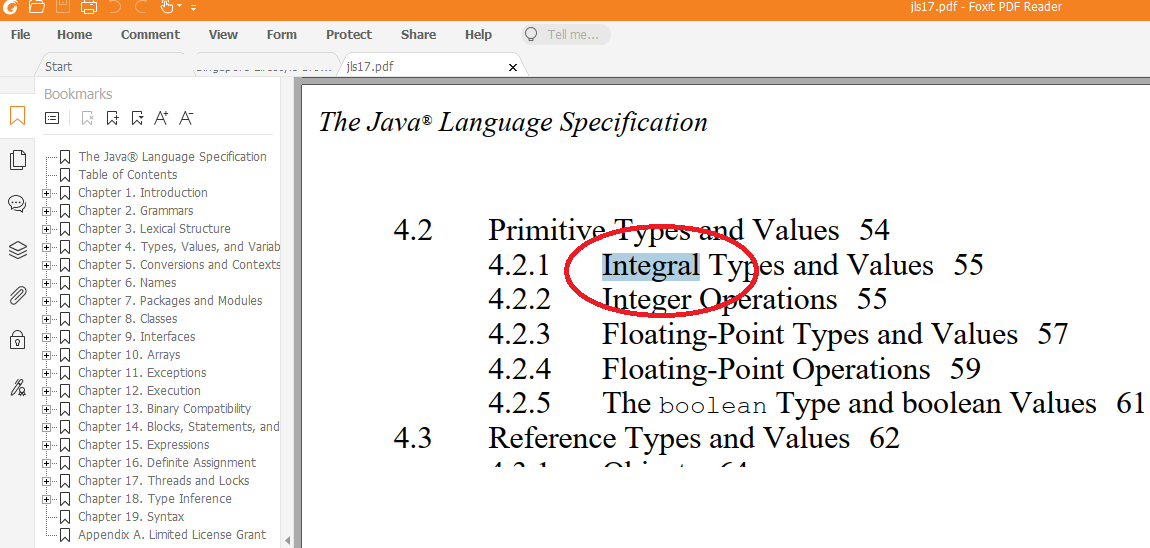Click the bookmark options list icon
Screen dimensions: 1150x548
(52, 117)
